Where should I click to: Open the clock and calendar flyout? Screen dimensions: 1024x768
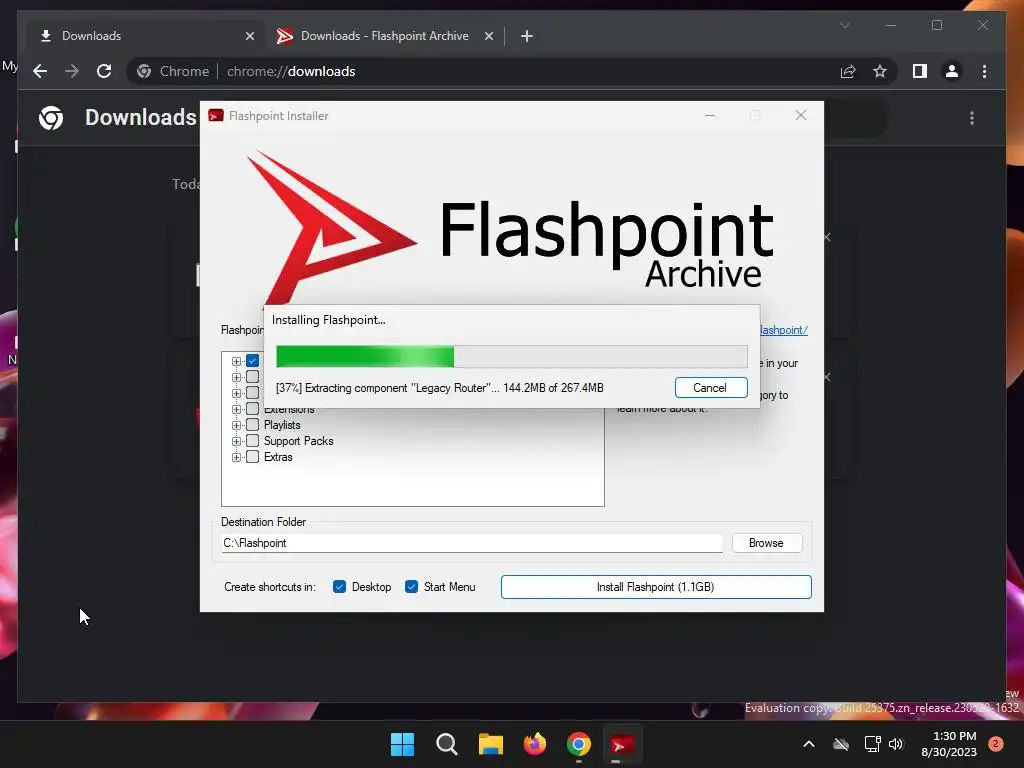[949, 744]
